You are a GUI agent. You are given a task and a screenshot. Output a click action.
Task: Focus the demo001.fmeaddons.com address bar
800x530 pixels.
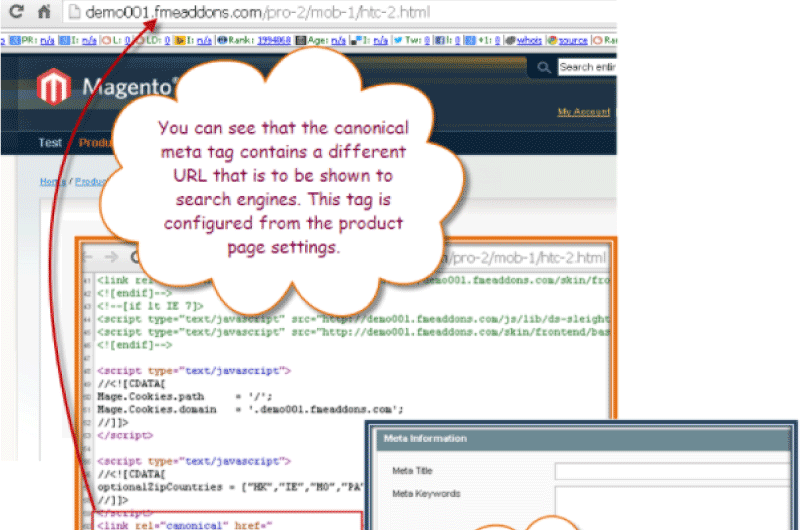point(339,12)
